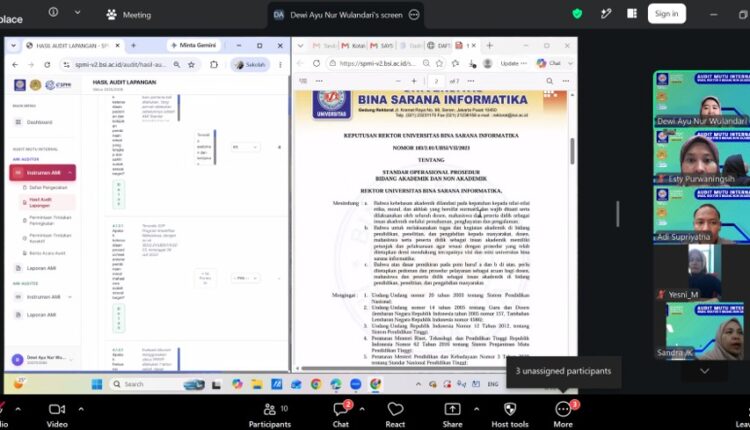Open Edge Copilot Chat button
750x430 pixels.
point(549,63)
